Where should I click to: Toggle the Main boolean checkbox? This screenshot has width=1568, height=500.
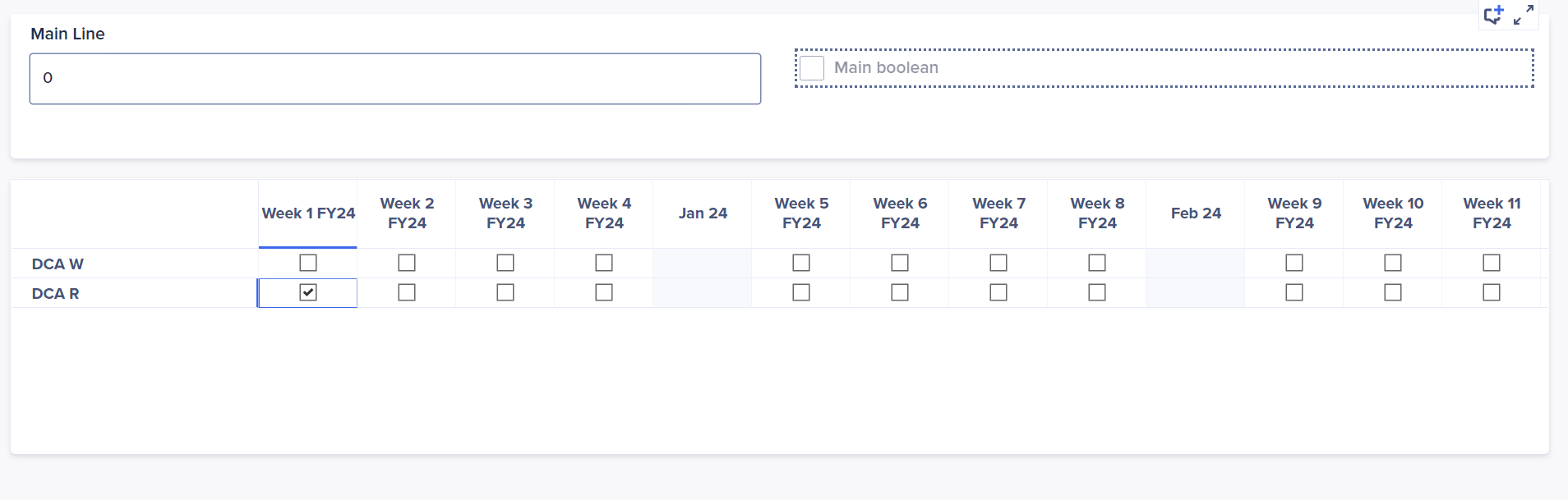click(x=812, y=68)
